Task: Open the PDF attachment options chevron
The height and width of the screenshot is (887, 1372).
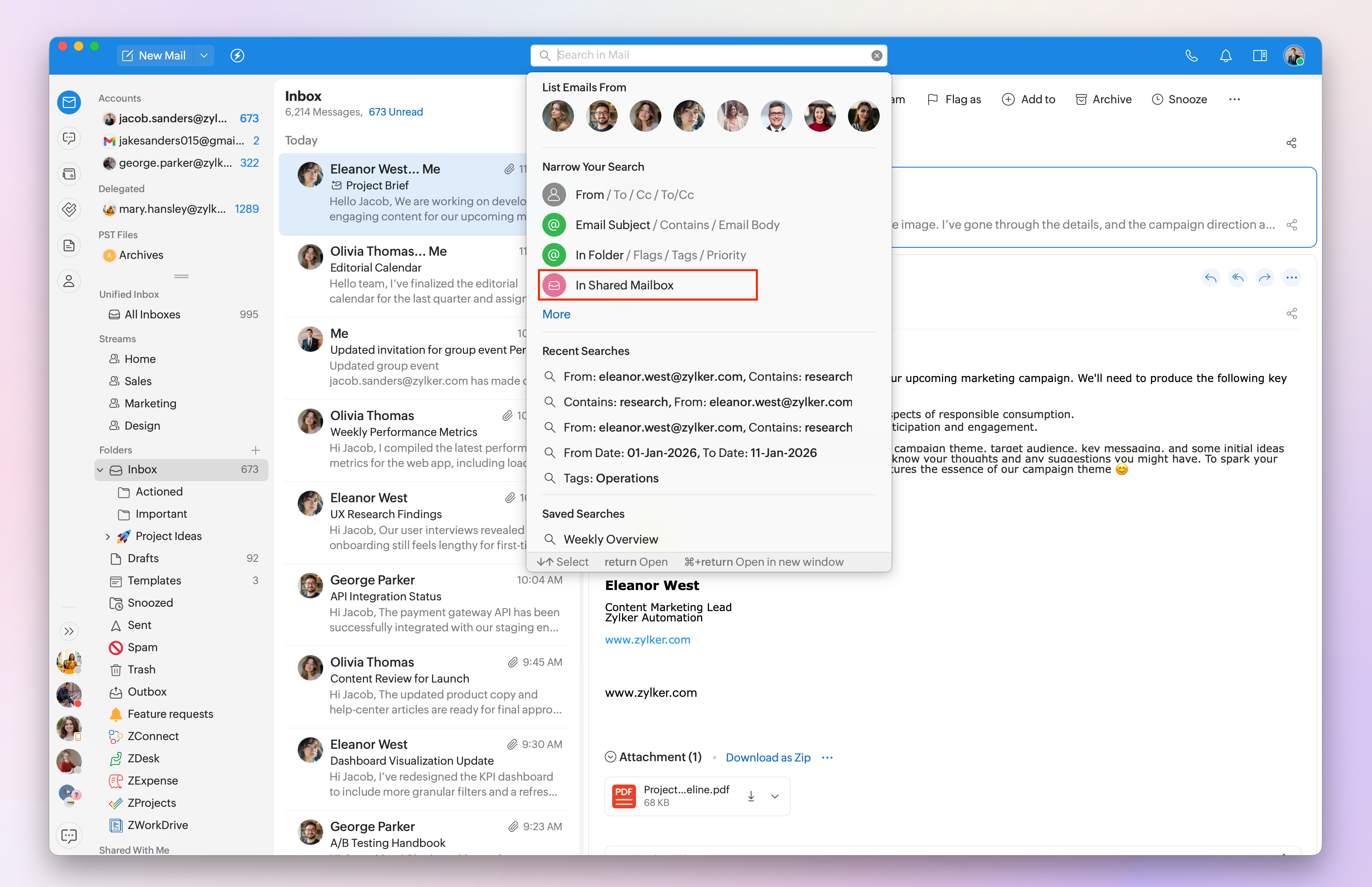Action: (775, 796)
